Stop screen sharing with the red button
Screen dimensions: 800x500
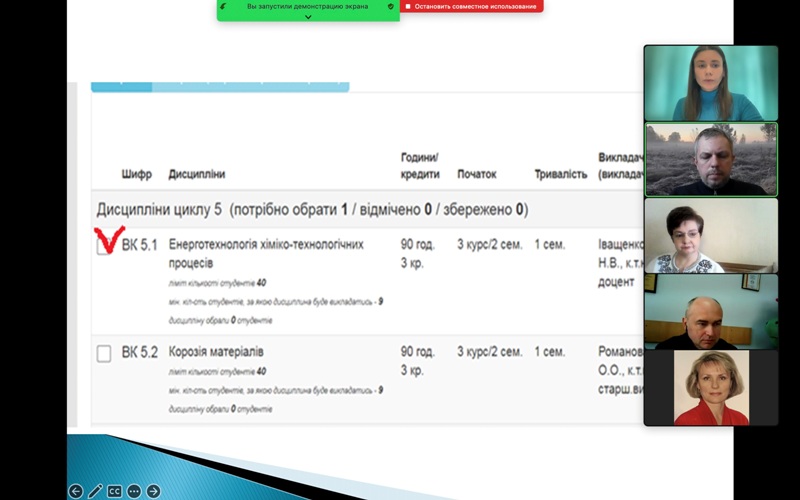pos(471,7)
